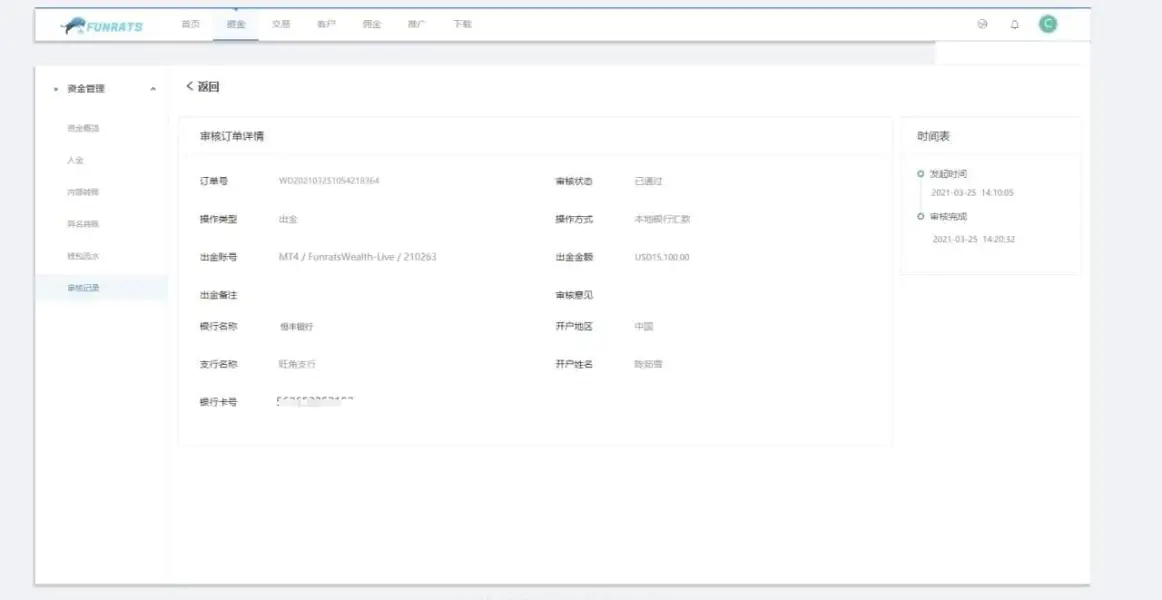1162x600 pixels.
Task: Open the language globe icon
Action: [982, 24]
